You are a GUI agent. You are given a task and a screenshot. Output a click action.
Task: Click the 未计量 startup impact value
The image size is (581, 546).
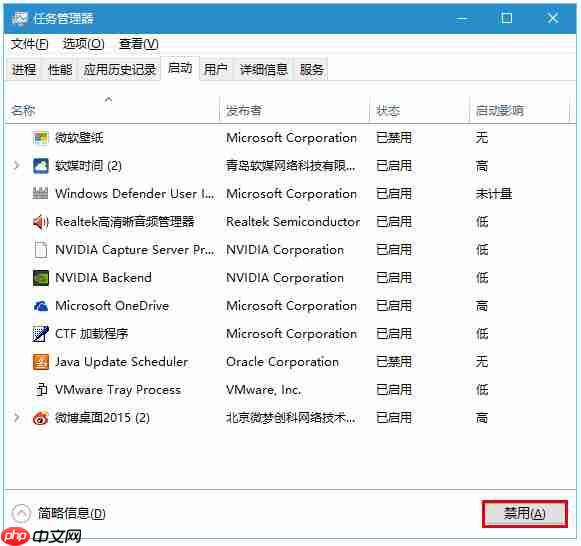494,193
